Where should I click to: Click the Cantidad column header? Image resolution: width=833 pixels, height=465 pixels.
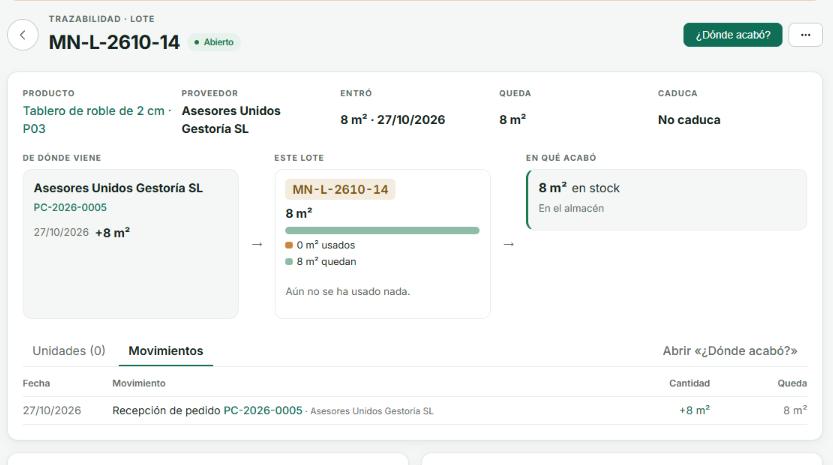[x=690, y=383]
